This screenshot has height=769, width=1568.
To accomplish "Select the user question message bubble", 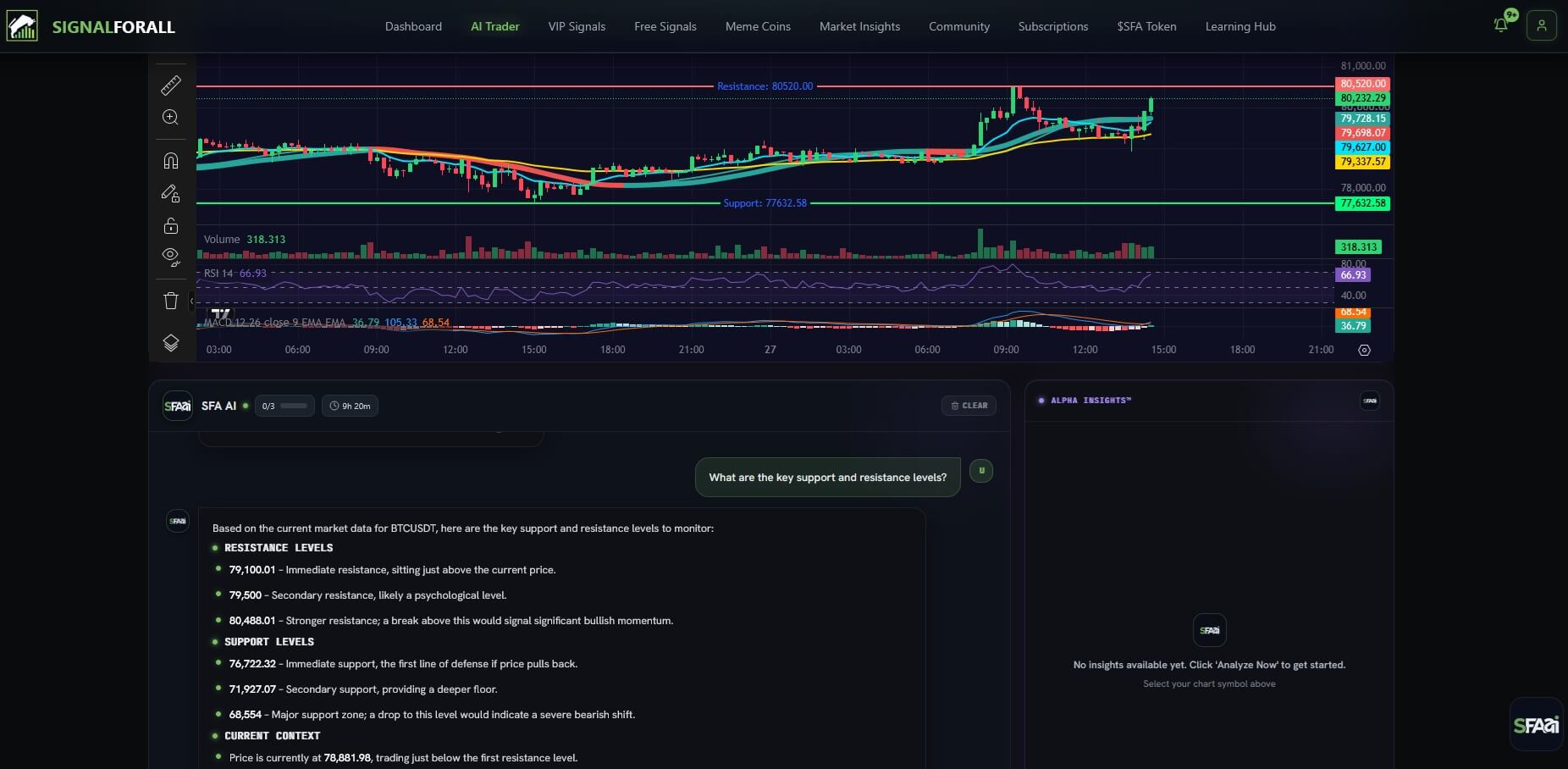I will click(x=828, y=477).
